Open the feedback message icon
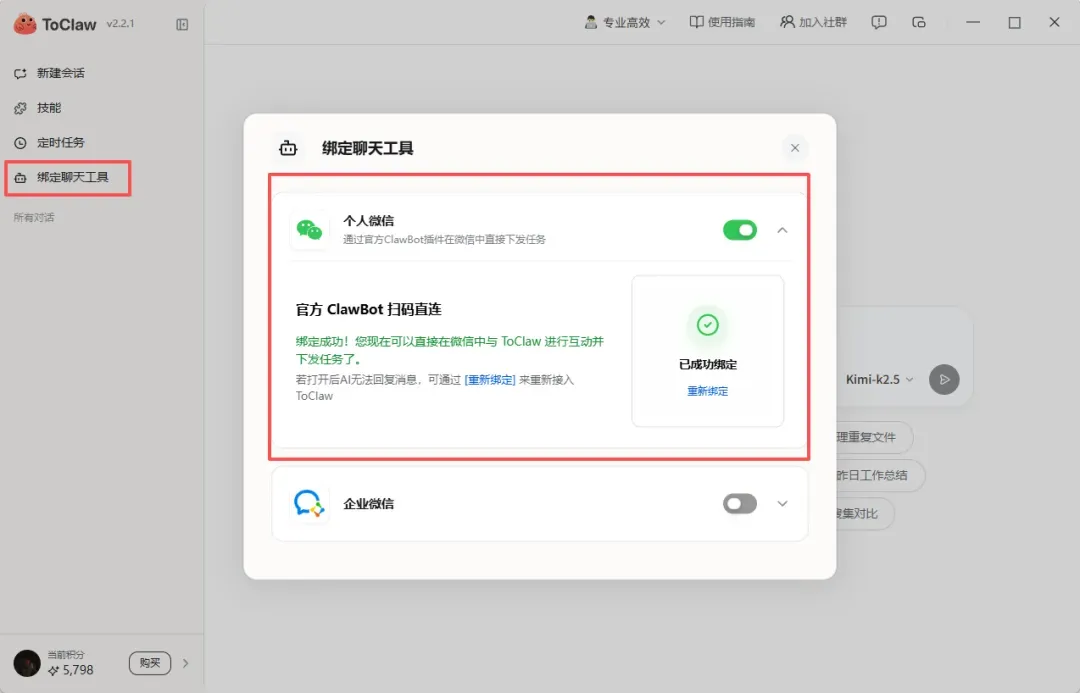The height and width of the screenshot is (693, 1080). point(879,23)
